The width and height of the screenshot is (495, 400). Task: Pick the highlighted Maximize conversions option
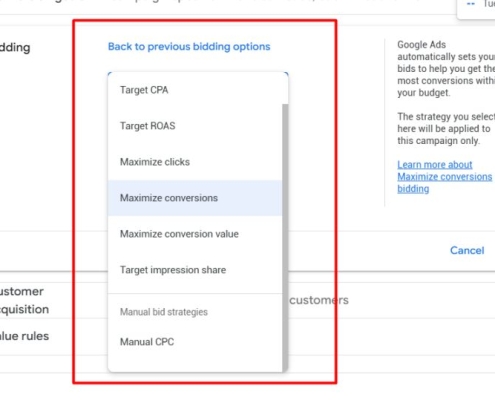tap(195, 198)
